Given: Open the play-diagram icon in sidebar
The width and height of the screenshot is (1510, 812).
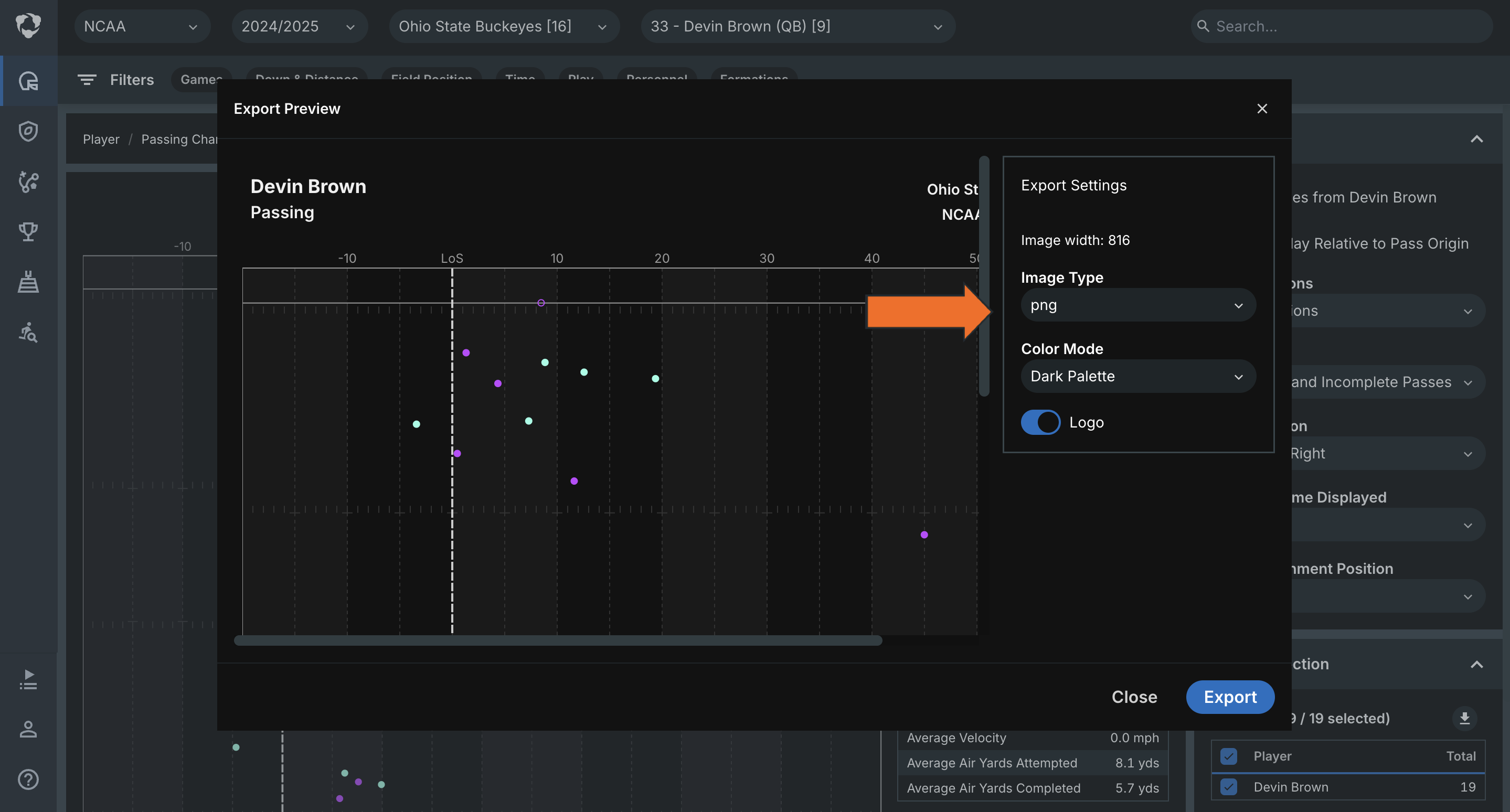Looking at the screenshot, I should click(28, 181).
